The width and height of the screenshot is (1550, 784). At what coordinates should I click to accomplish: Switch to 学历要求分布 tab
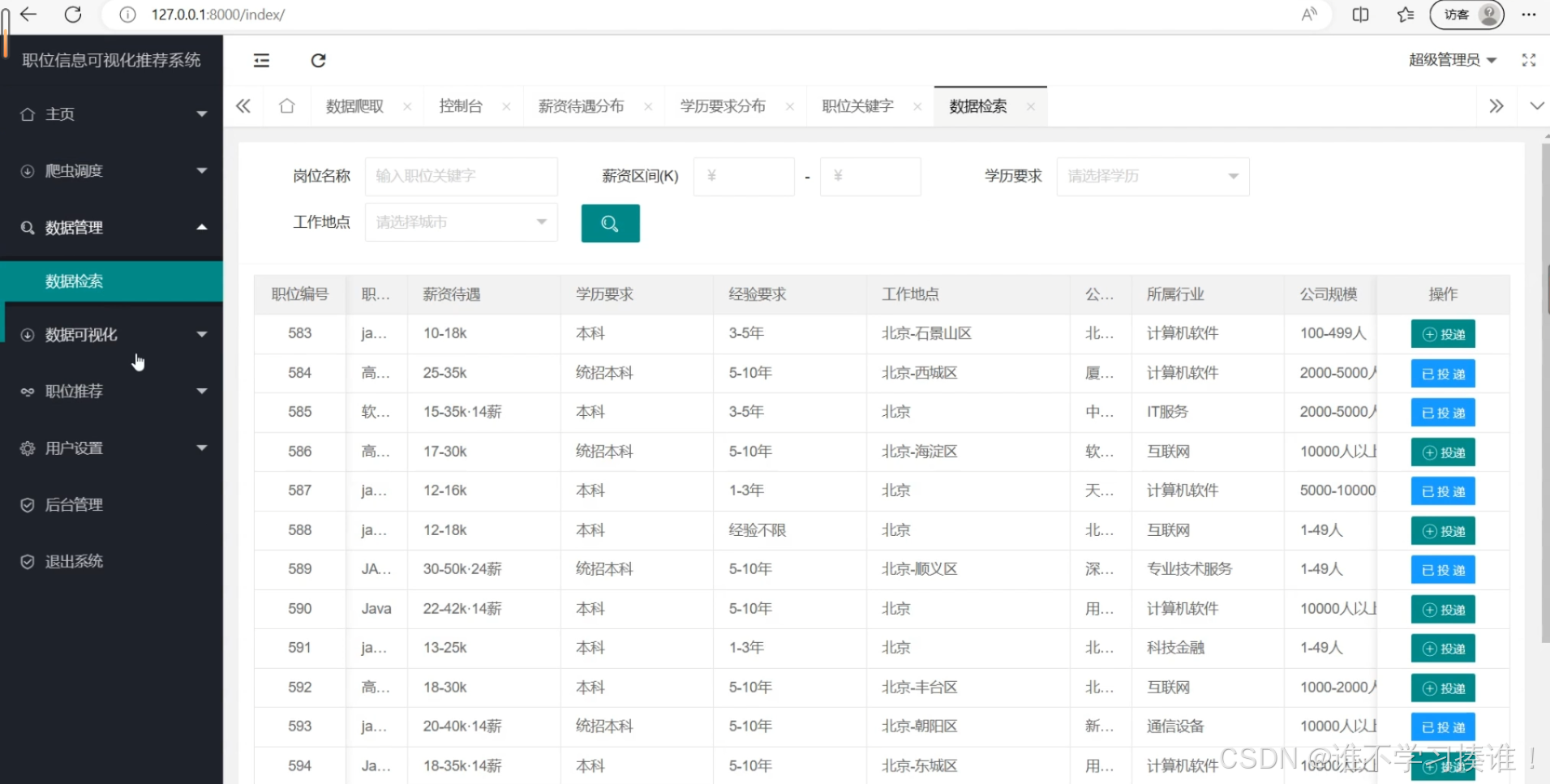pyautogui.click(x=723, y=106)
